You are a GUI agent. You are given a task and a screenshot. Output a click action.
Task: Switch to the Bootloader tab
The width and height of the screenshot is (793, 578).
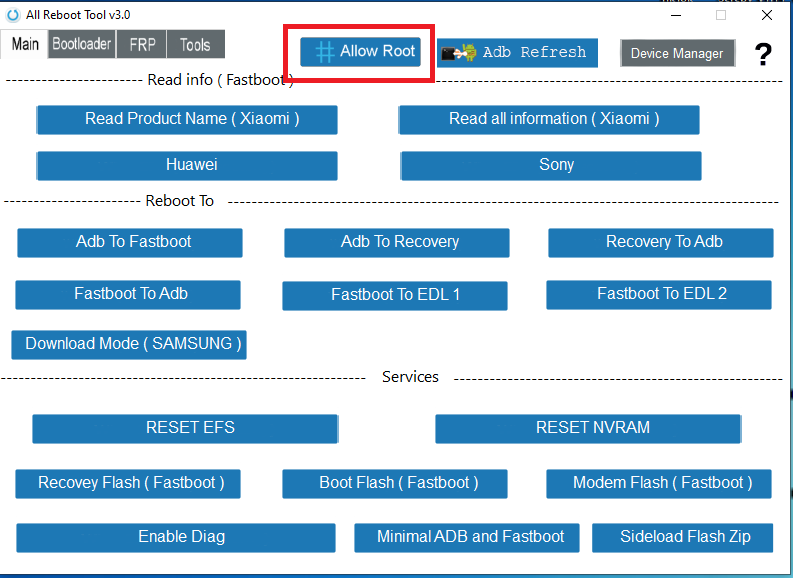pyautogui.click(x=82, y=44)
